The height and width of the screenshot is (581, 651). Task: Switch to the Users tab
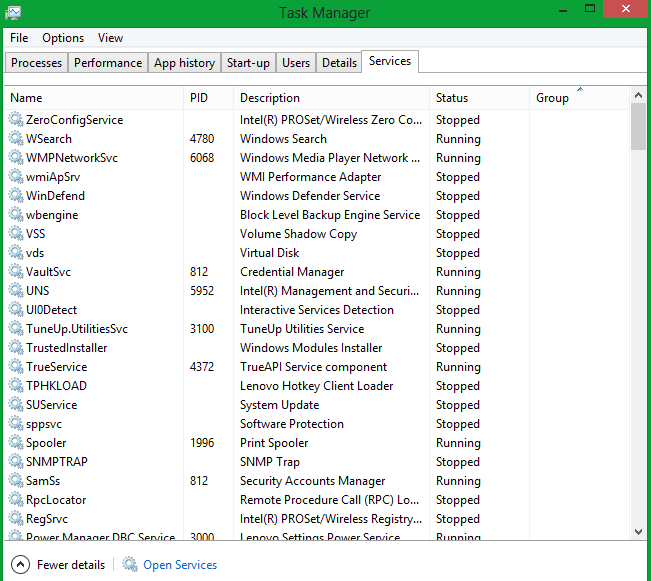[296, 63]
